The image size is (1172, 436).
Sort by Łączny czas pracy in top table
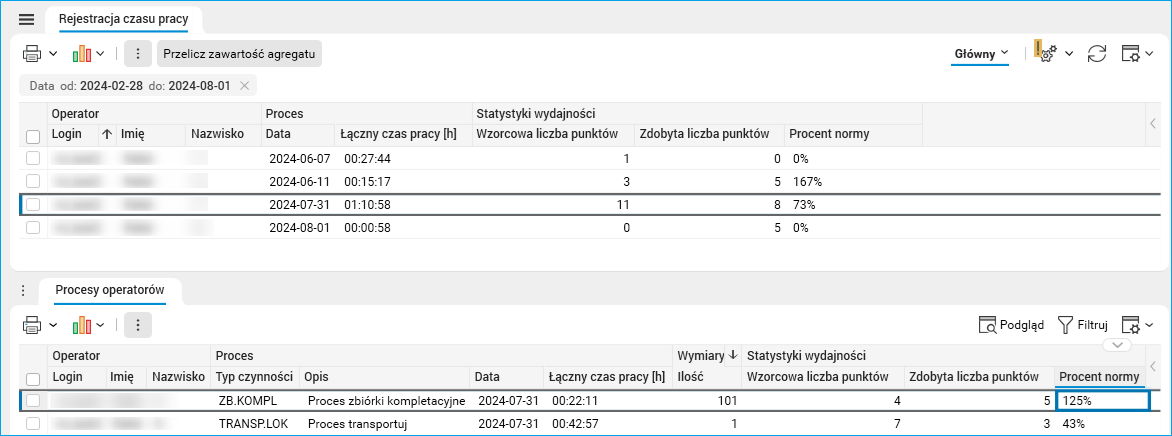(398, 135)
